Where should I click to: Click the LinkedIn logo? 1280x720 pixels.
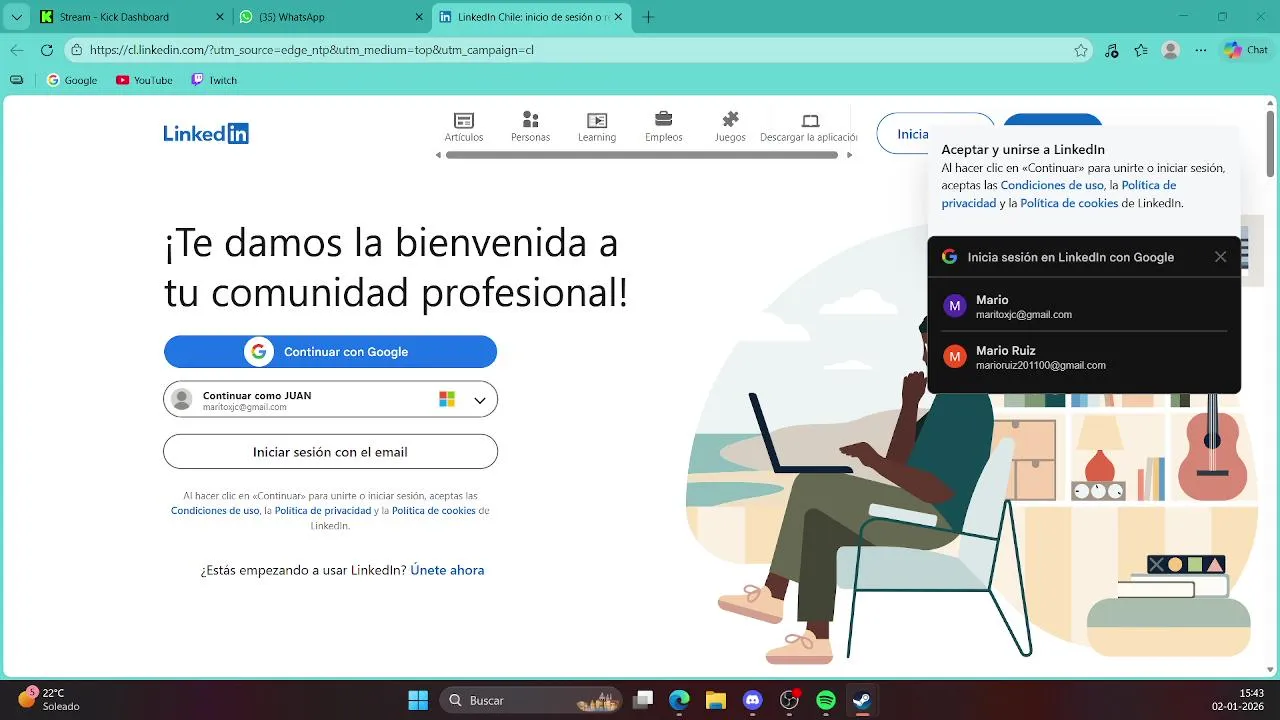pos(206,133)
